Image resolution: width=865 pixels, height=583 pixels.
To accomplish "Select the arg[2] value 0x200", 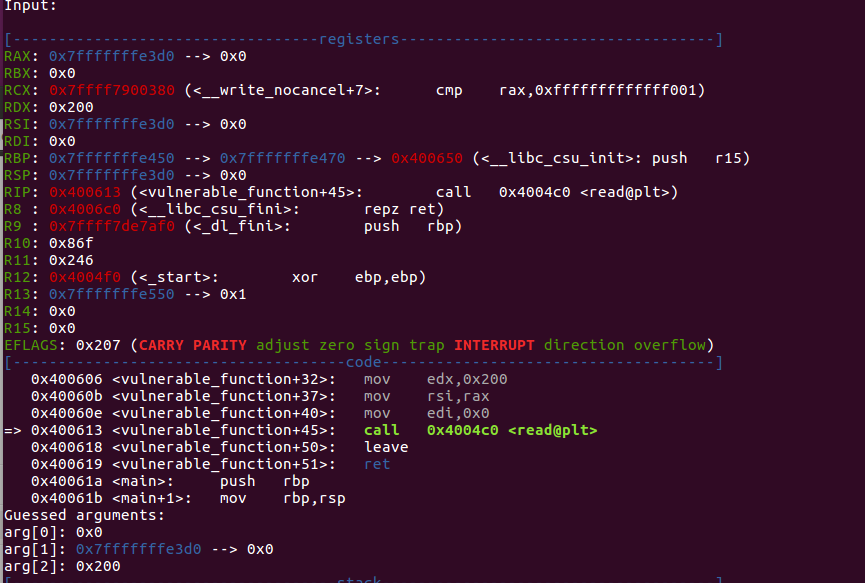I will point(98,566).
